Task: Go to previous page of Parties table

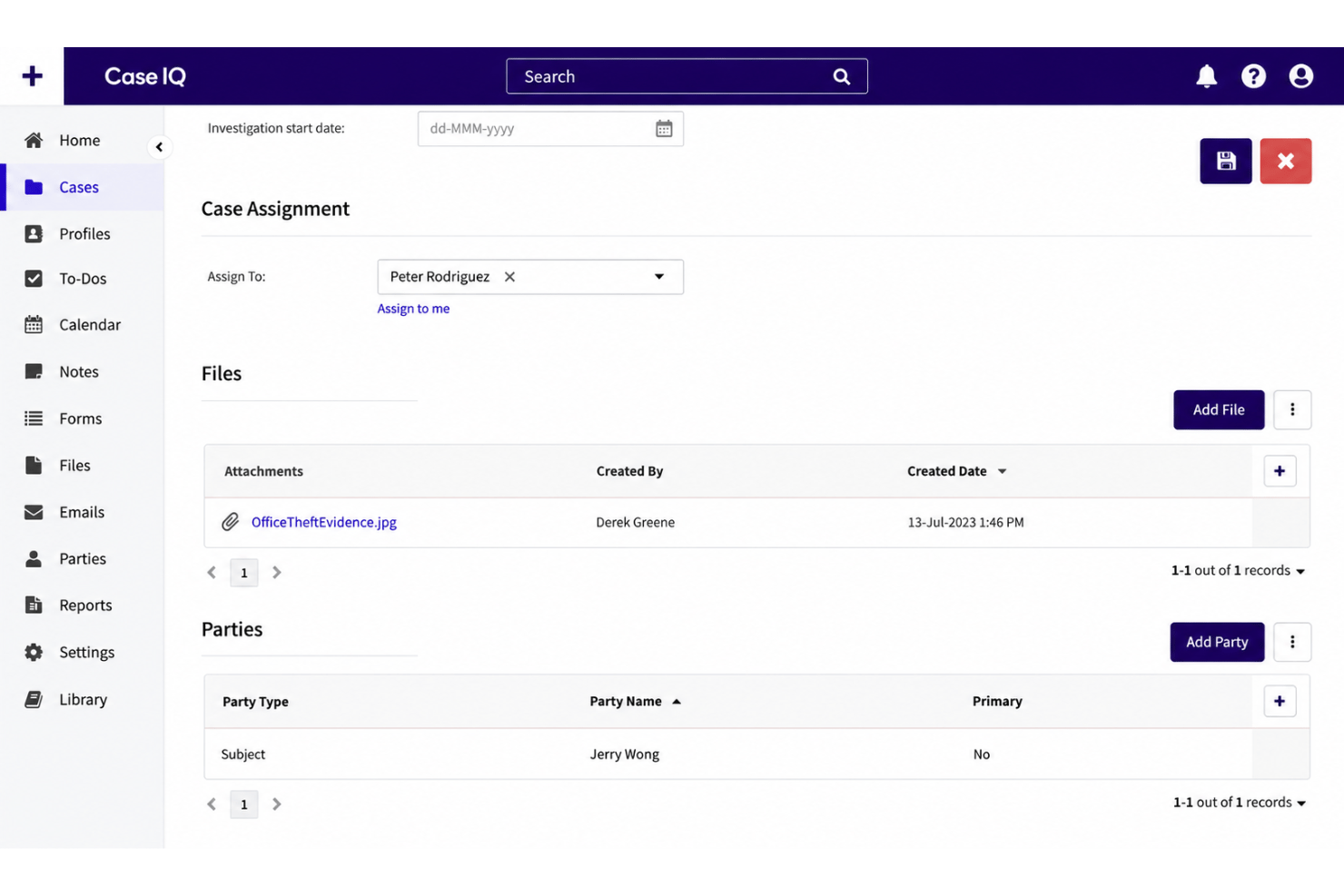Action: pos(212,804)
